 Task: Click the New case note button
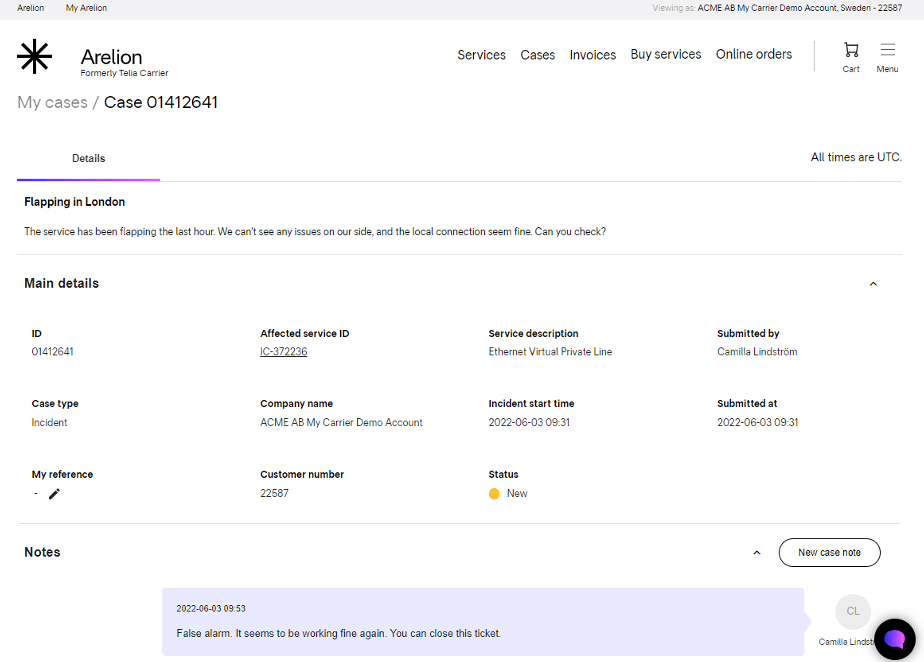[829, 552]
